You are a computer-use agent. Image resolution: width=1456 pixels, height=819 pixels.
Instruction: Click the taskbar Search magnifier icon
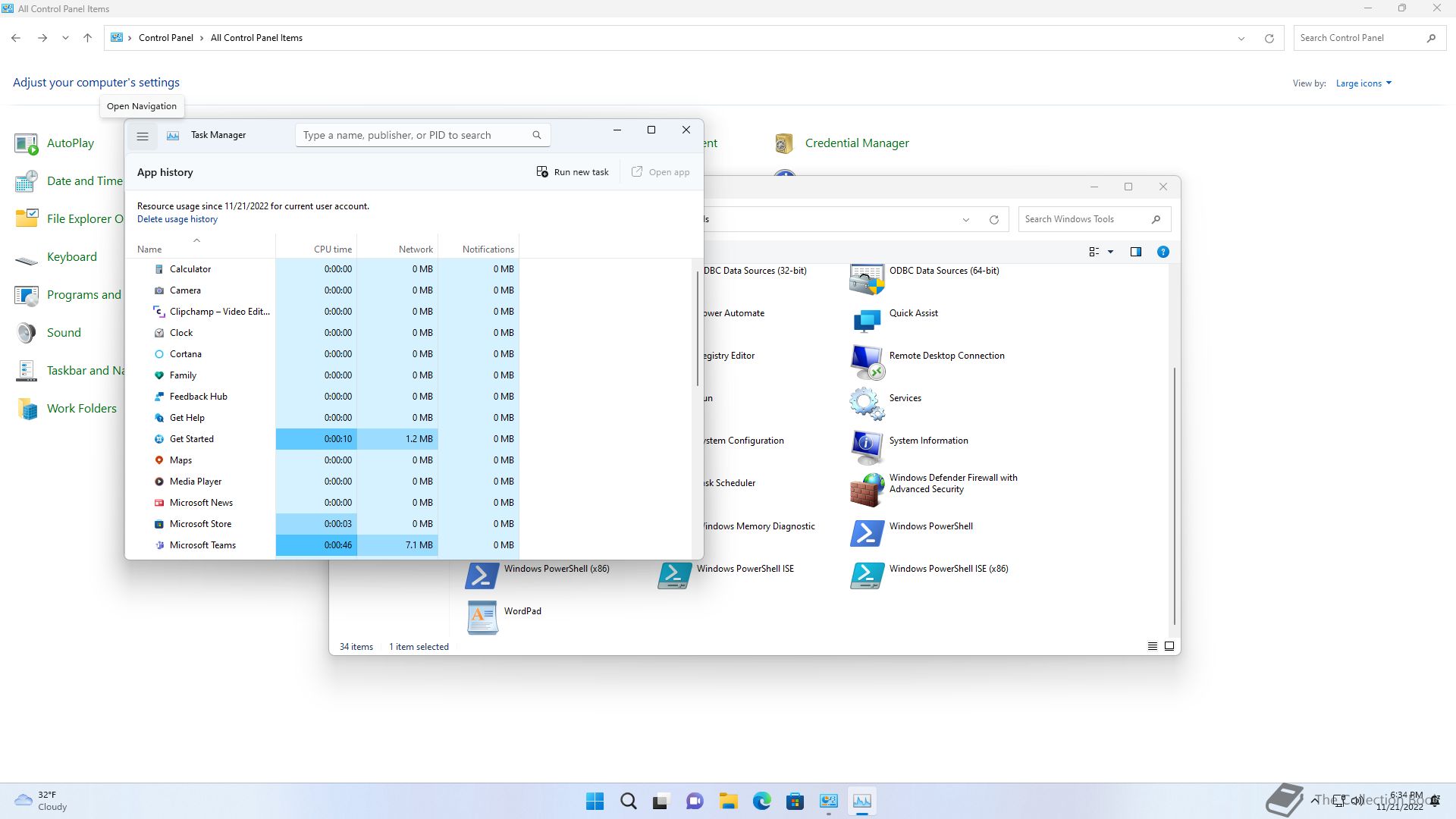[x=629, y=801]
